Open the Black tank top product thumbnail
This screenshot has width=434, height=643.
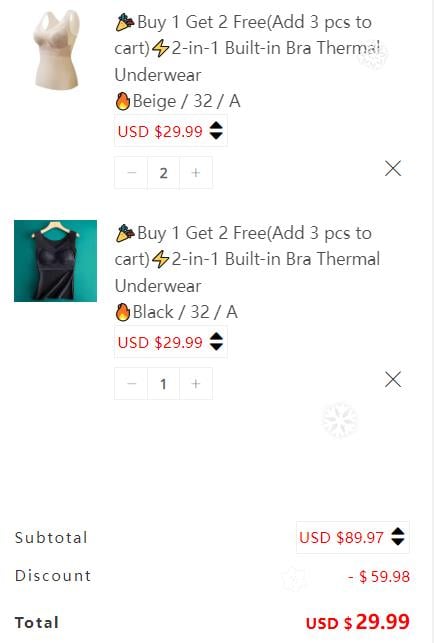click(55, 261)
